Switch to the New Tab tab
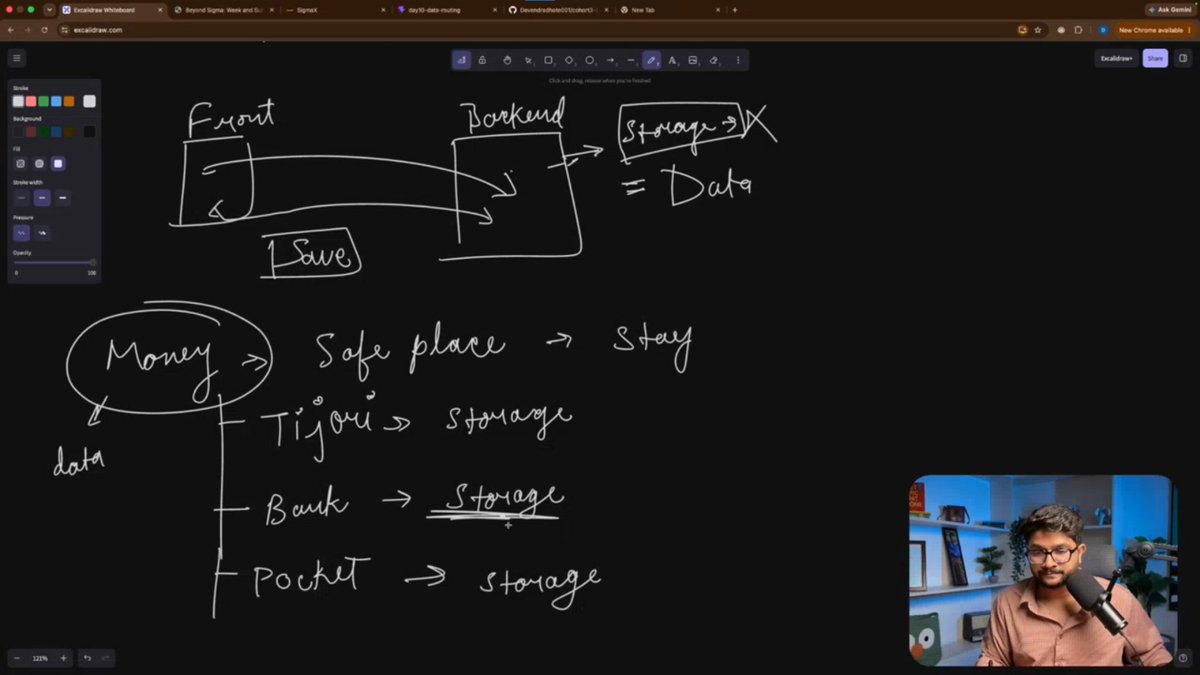 coord(668,10)
